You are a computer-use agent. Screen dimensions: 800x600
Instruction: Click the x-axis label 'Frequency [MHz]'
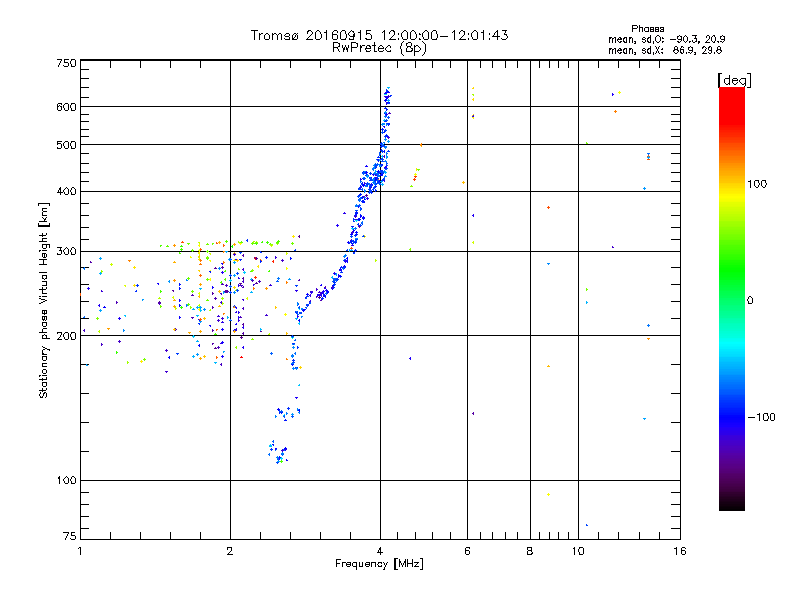379,563
